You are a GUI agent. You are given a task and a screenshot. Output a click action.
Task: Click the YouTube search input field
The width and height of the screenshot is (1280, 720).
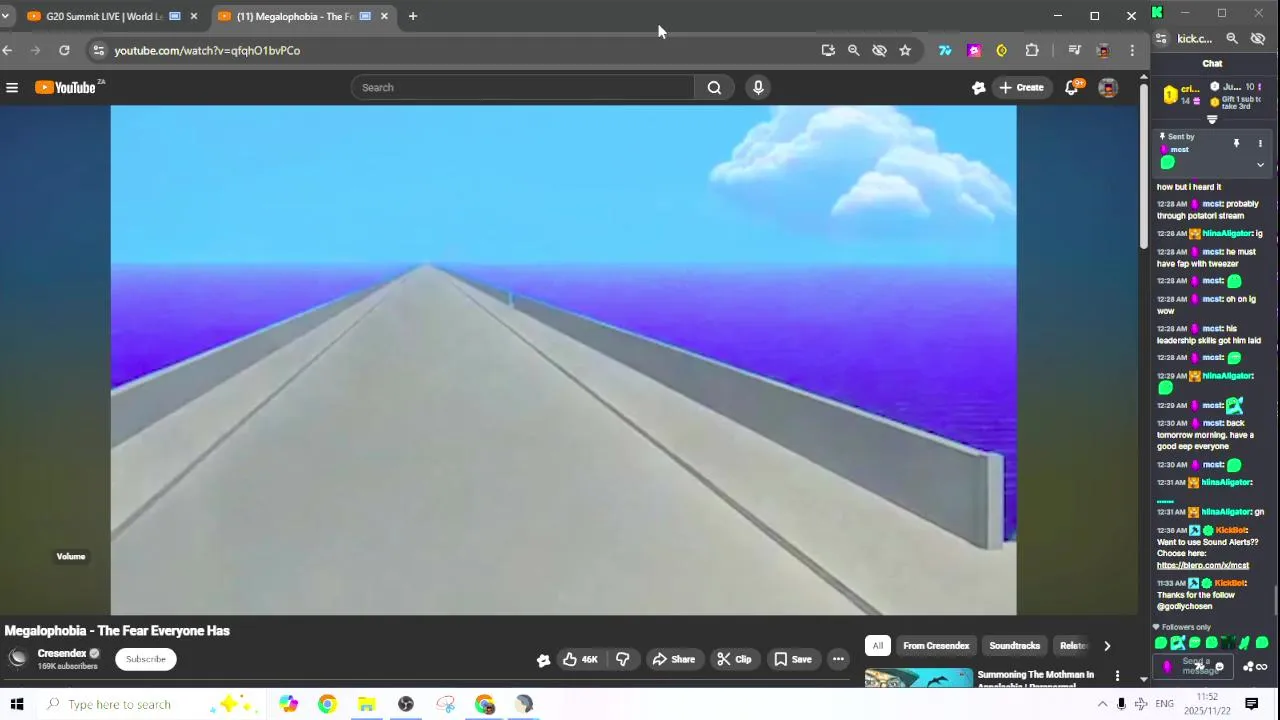tap(523, 88)
